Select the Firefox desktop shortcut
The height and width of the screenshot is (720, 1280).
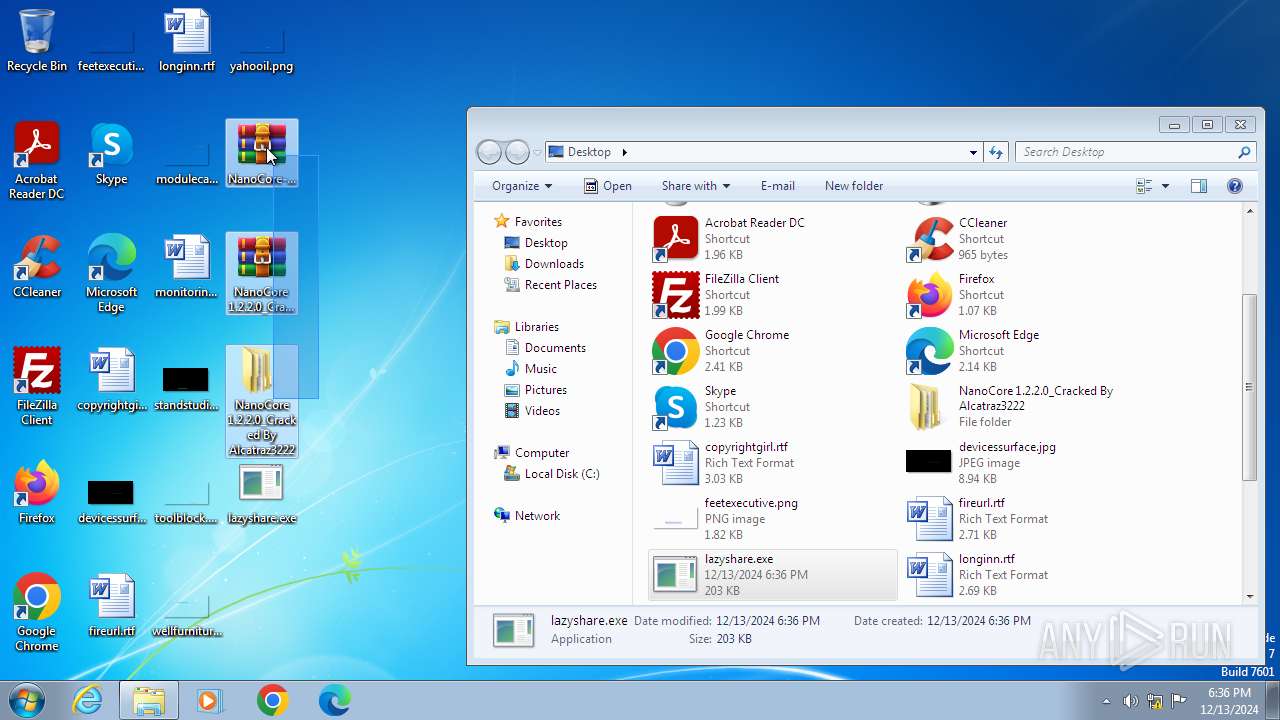coord(37,493)
